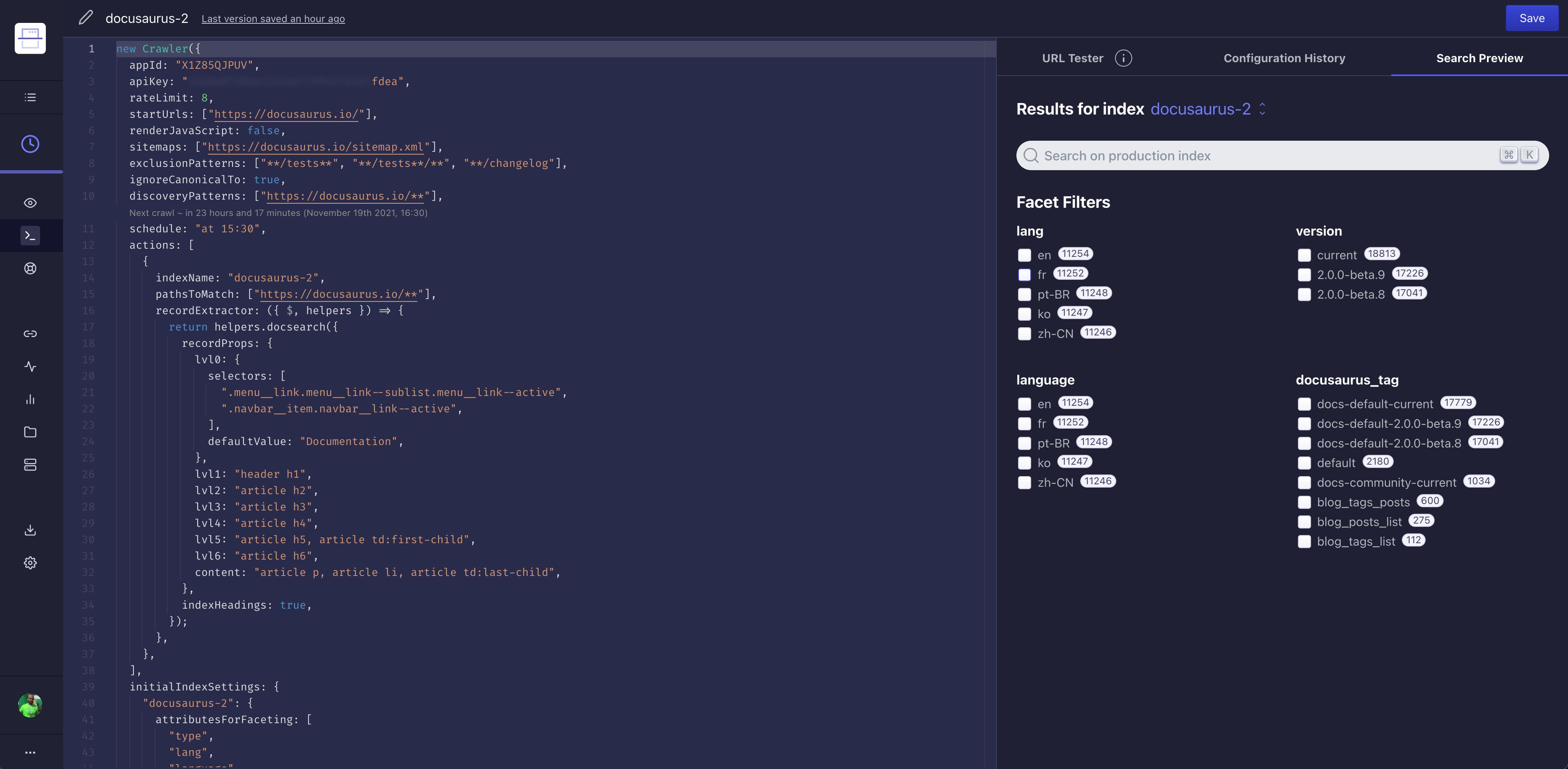Viewport: 1568px width, 769px height.
Task: Switch to the Configuration History tab
Action: [x=1284, y=58]
